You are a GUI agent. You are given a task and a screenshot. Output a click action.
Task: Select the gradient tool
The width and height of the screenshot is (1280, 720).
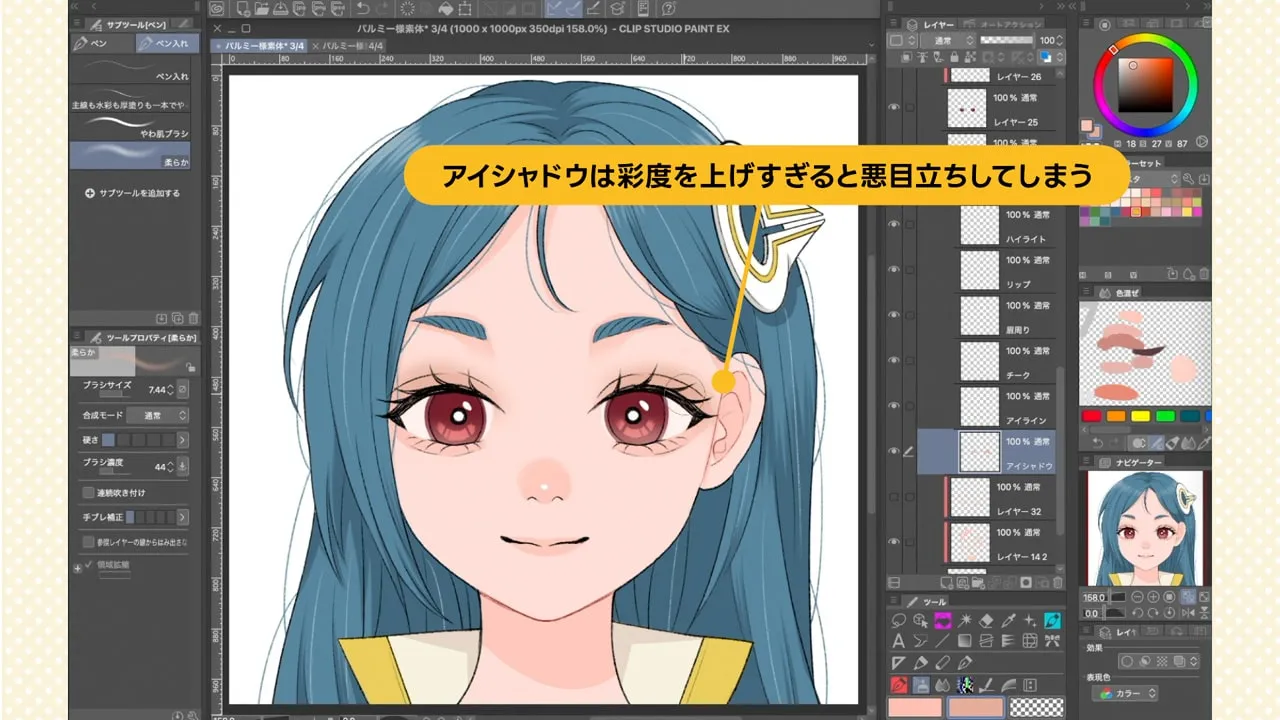pyautogui.click(x=965, y=641)
